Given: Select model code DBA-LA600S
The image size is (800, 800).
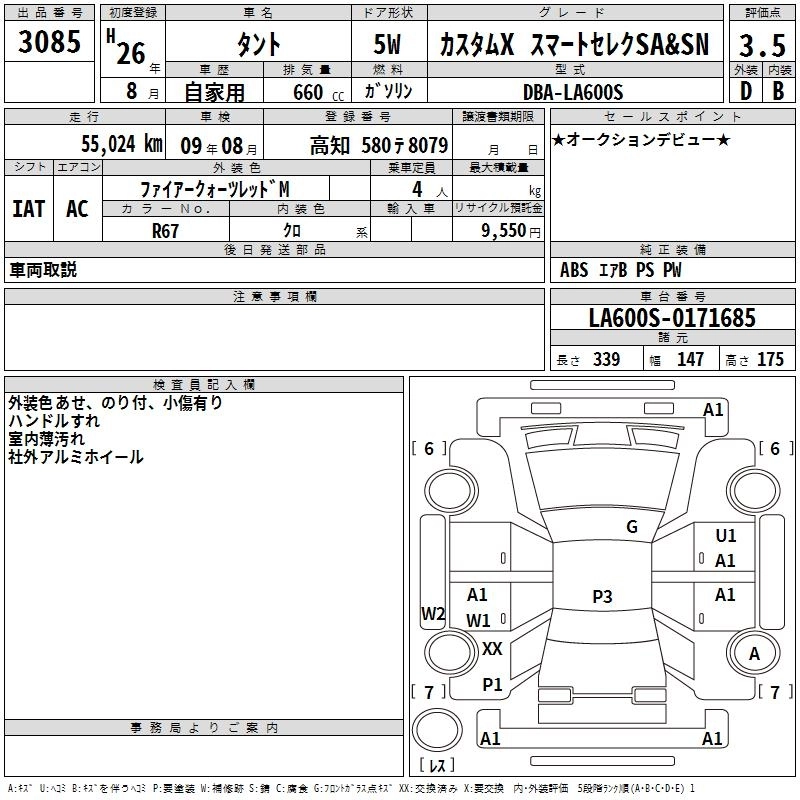Looking at the screenshot, I should coord(573,92).
